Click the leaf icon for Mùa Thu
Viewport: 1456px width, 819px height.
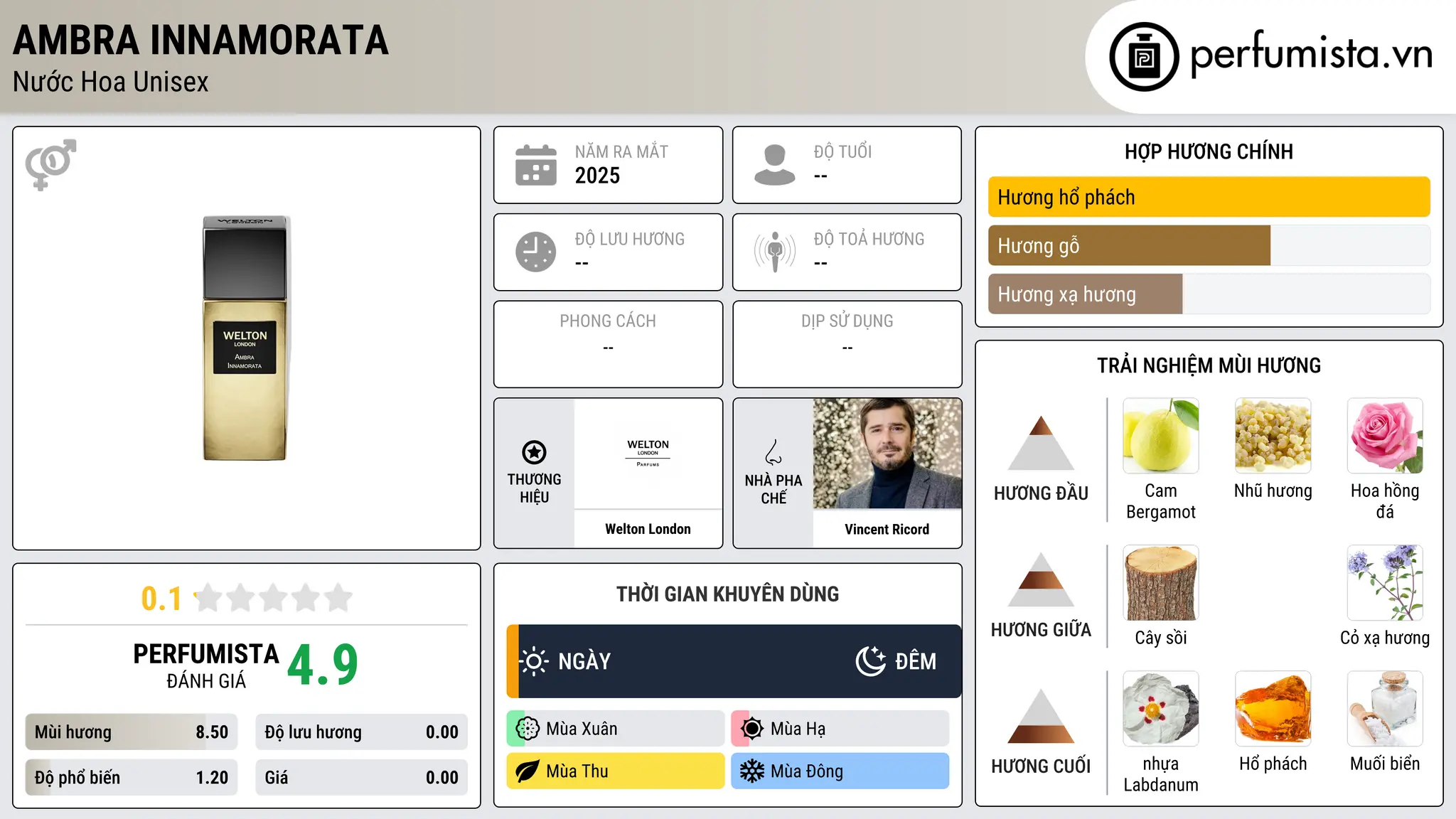528,771
